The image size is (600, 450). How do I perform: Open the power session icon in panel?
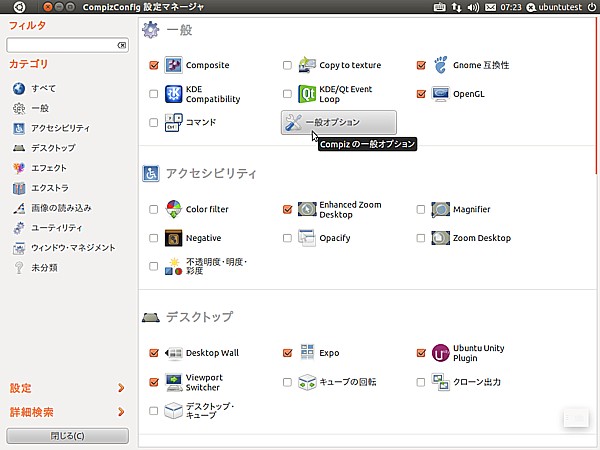[592, 7]
